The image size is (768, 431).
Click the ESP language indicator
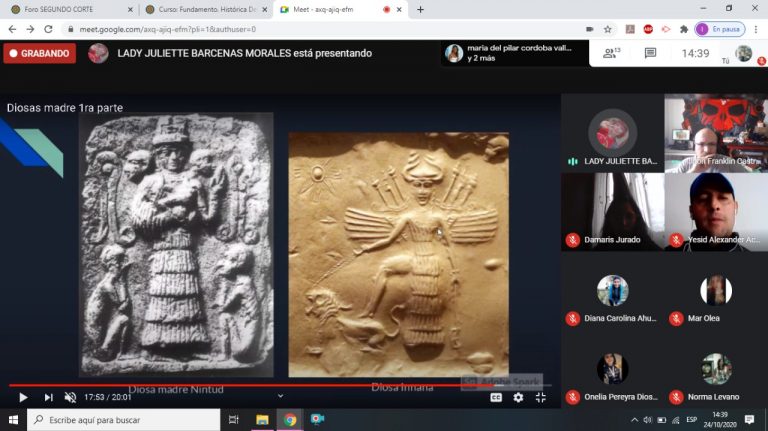coord(692,420)
